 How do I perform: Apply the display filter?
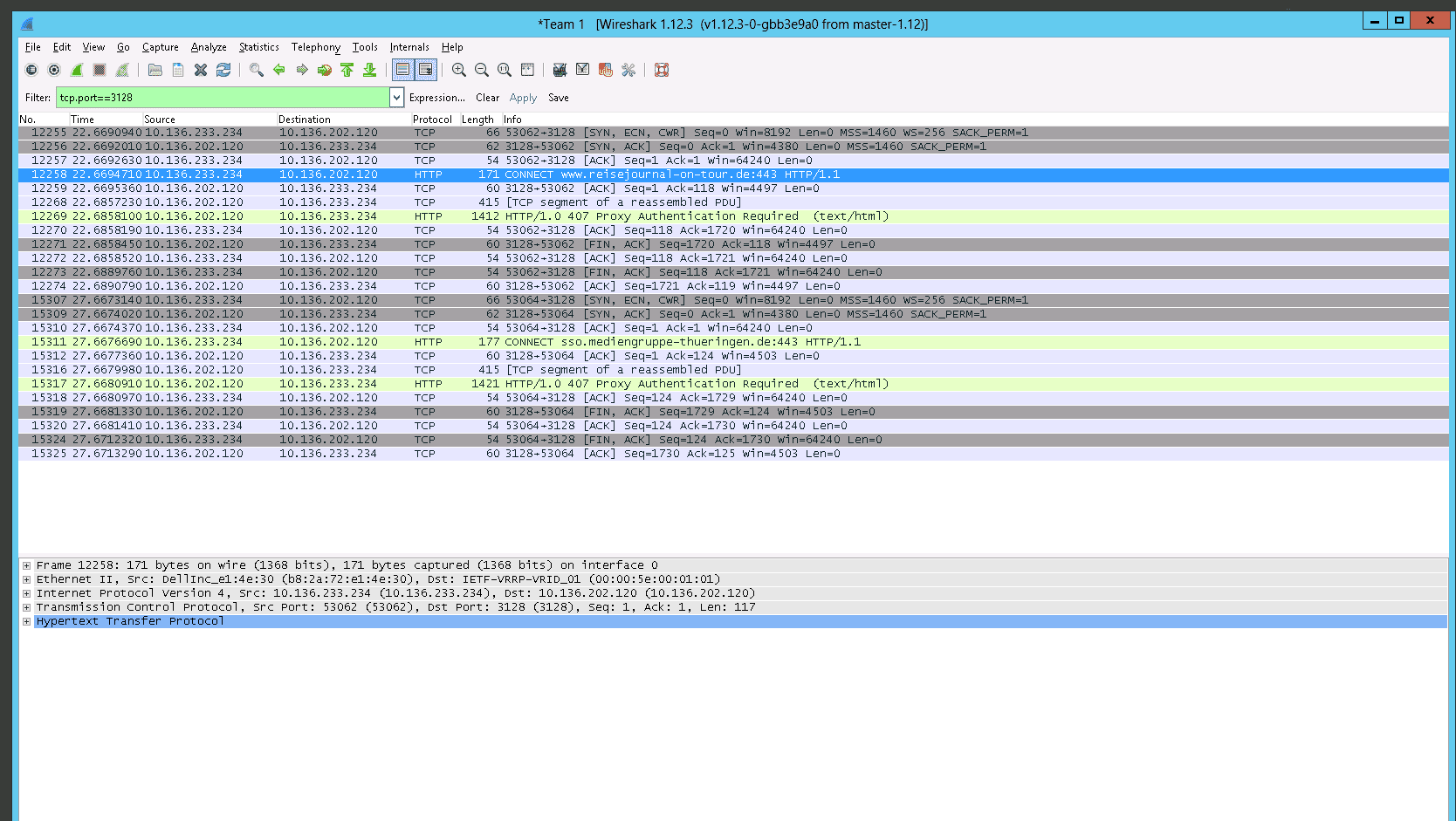(523, 98)
